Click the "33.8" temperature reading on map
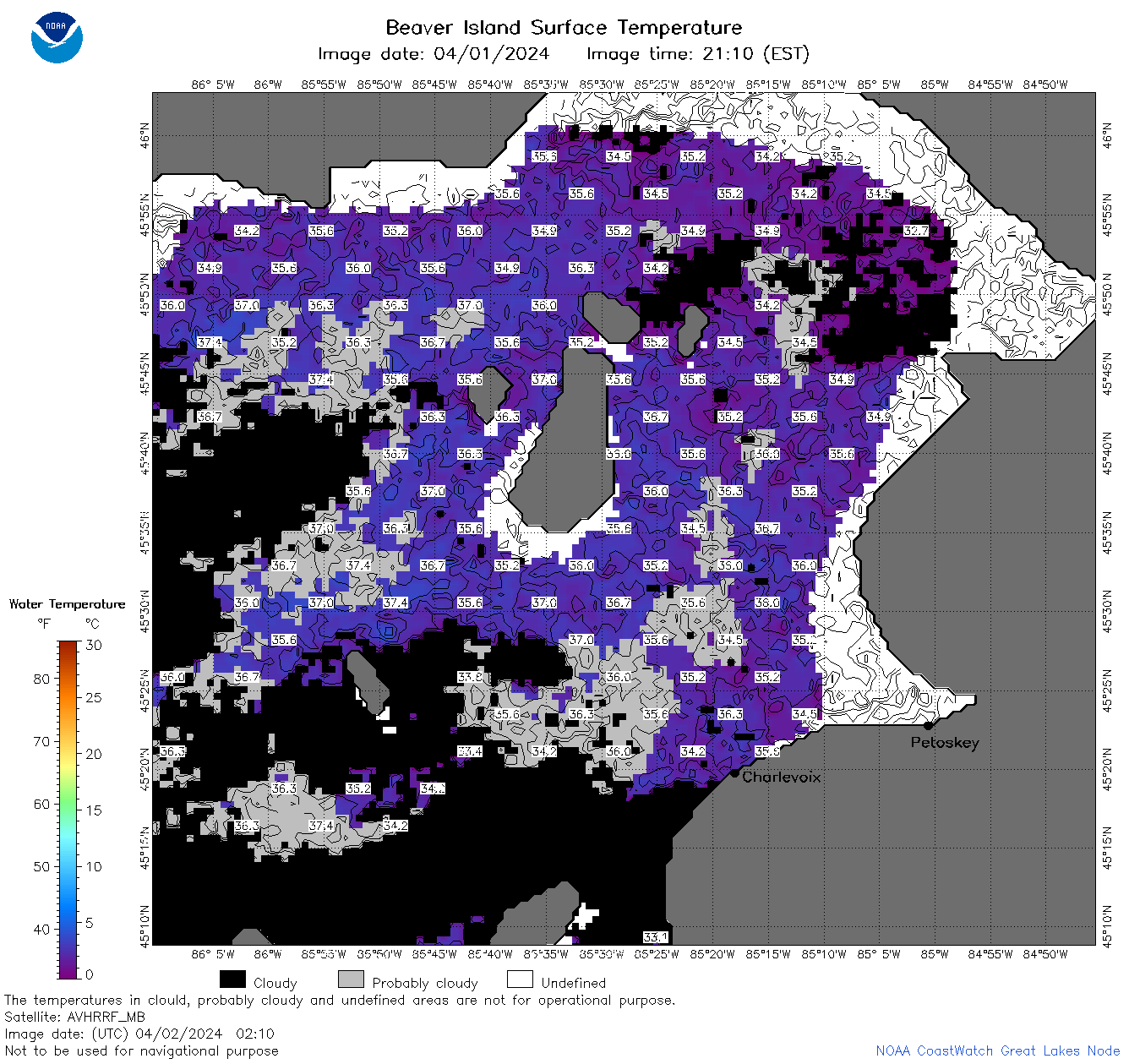 pos(470,677)
